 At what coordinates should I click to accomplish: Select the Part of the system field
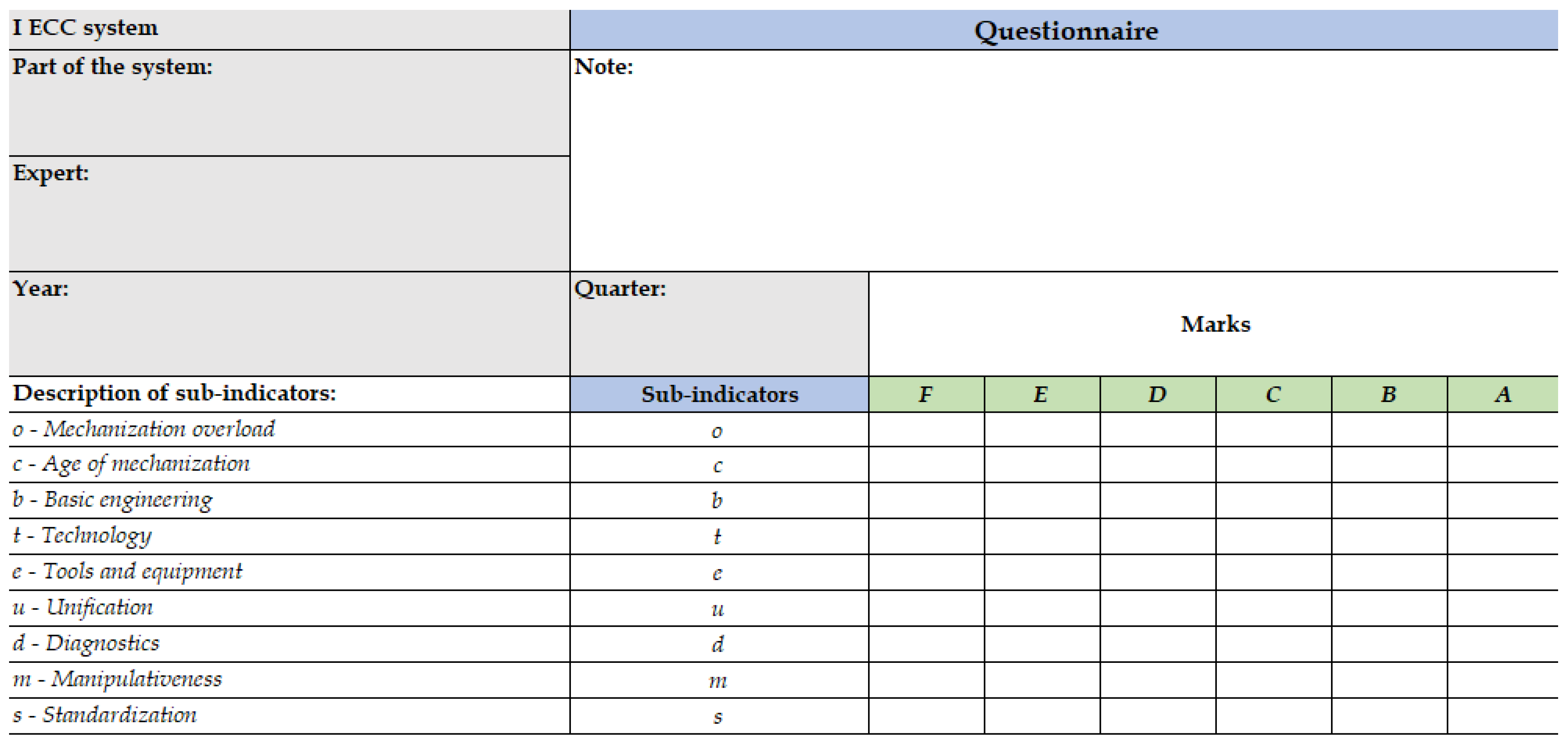[x=289, y=103]
